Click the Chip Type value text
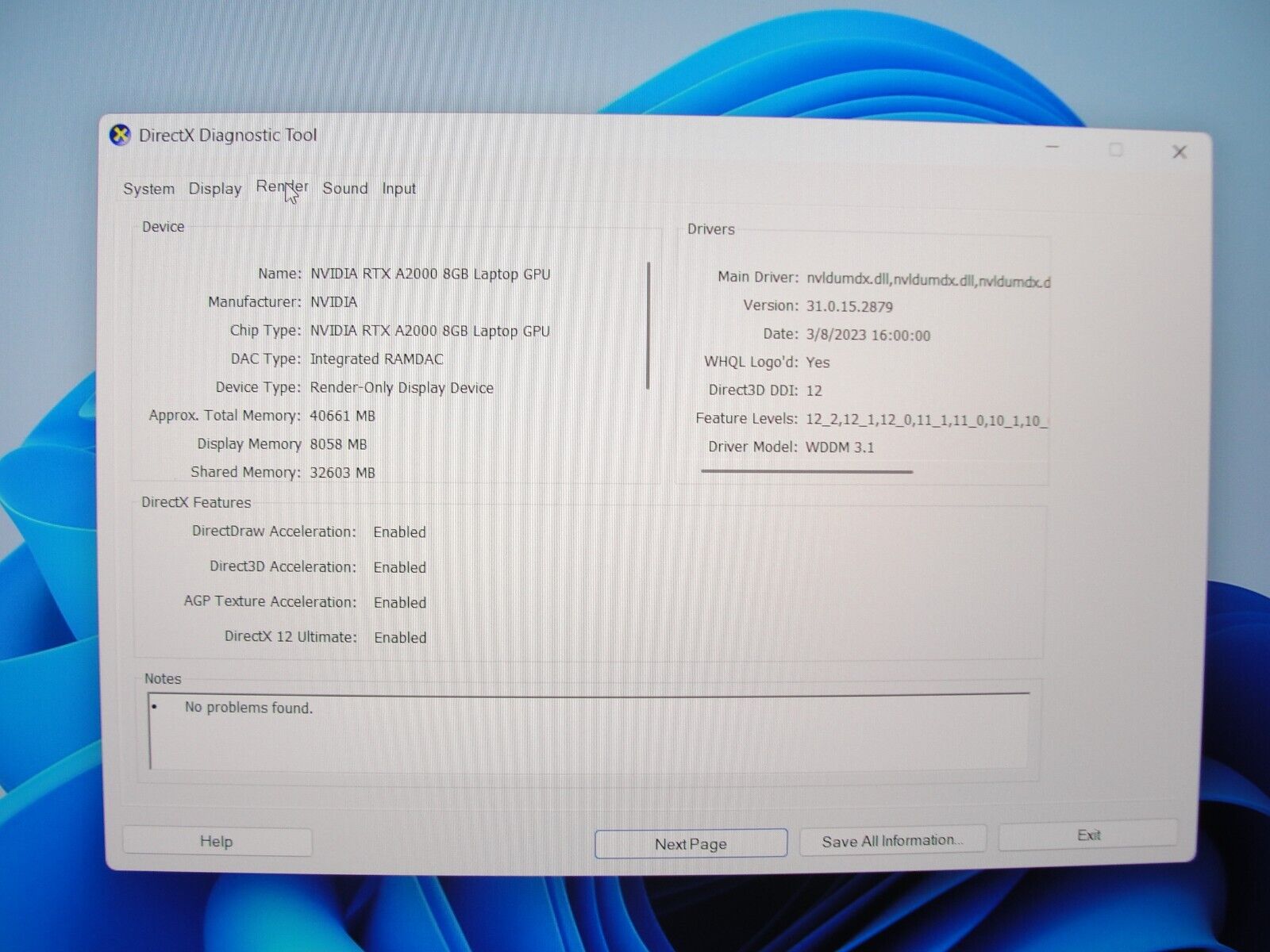 (430, 332)
